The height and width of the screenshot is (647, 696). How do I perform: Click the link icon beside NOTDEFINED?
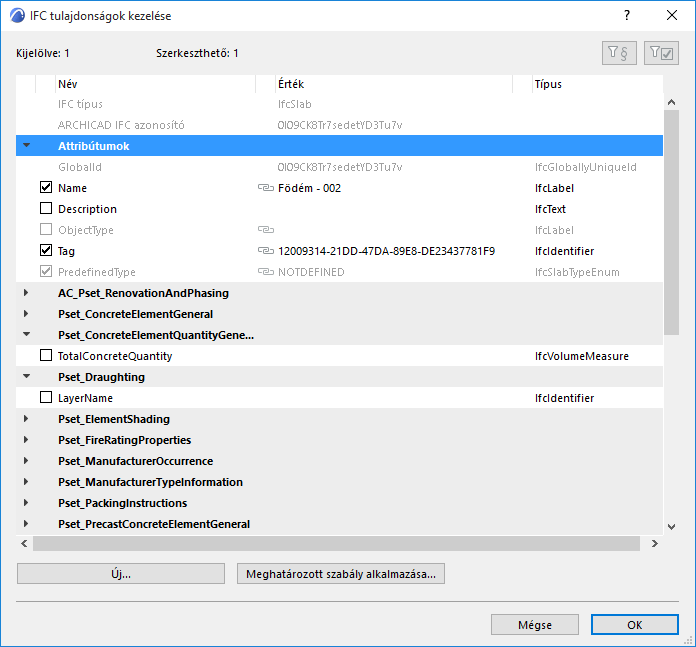click(265, 272)
